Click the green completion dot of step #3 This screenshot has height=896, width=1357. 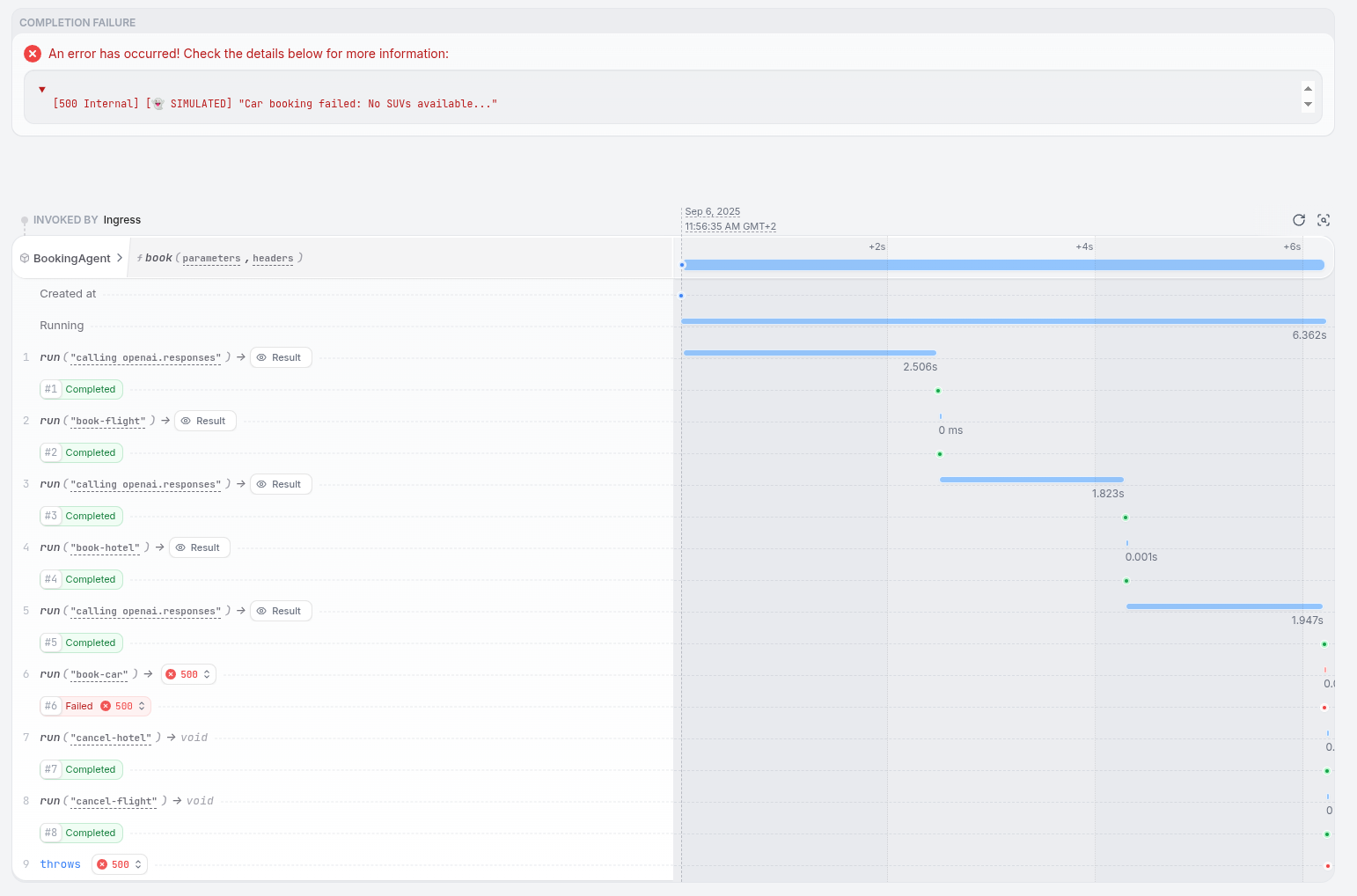click(x=1126, y=518)
